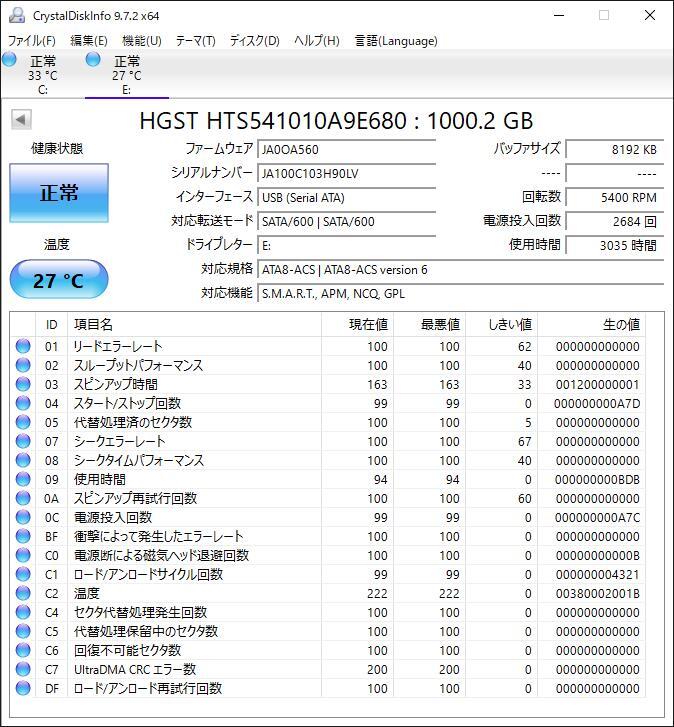Screen dimensions: 674x727
Task: Click the CrystalDiskInfo app icon in title bar
Action: 17,15
